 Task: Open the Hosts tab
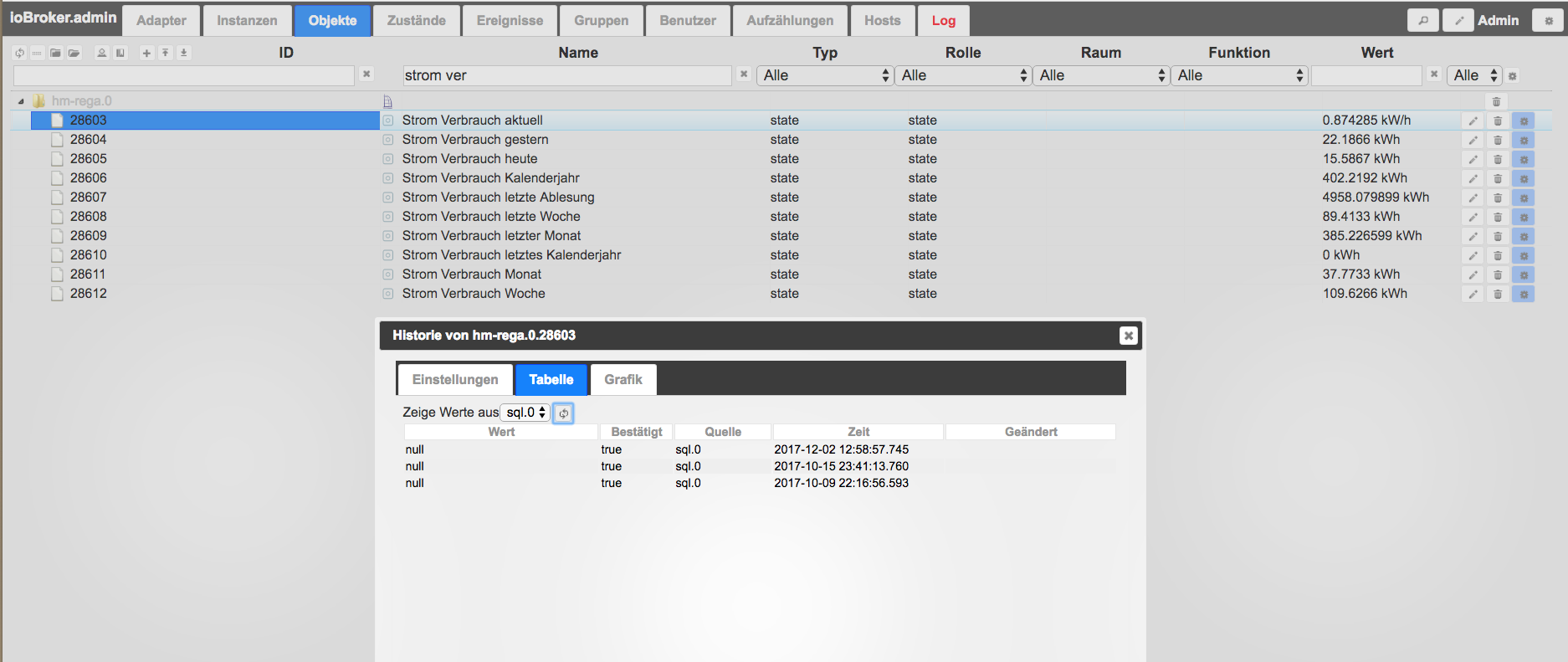[x=883, y=21]
